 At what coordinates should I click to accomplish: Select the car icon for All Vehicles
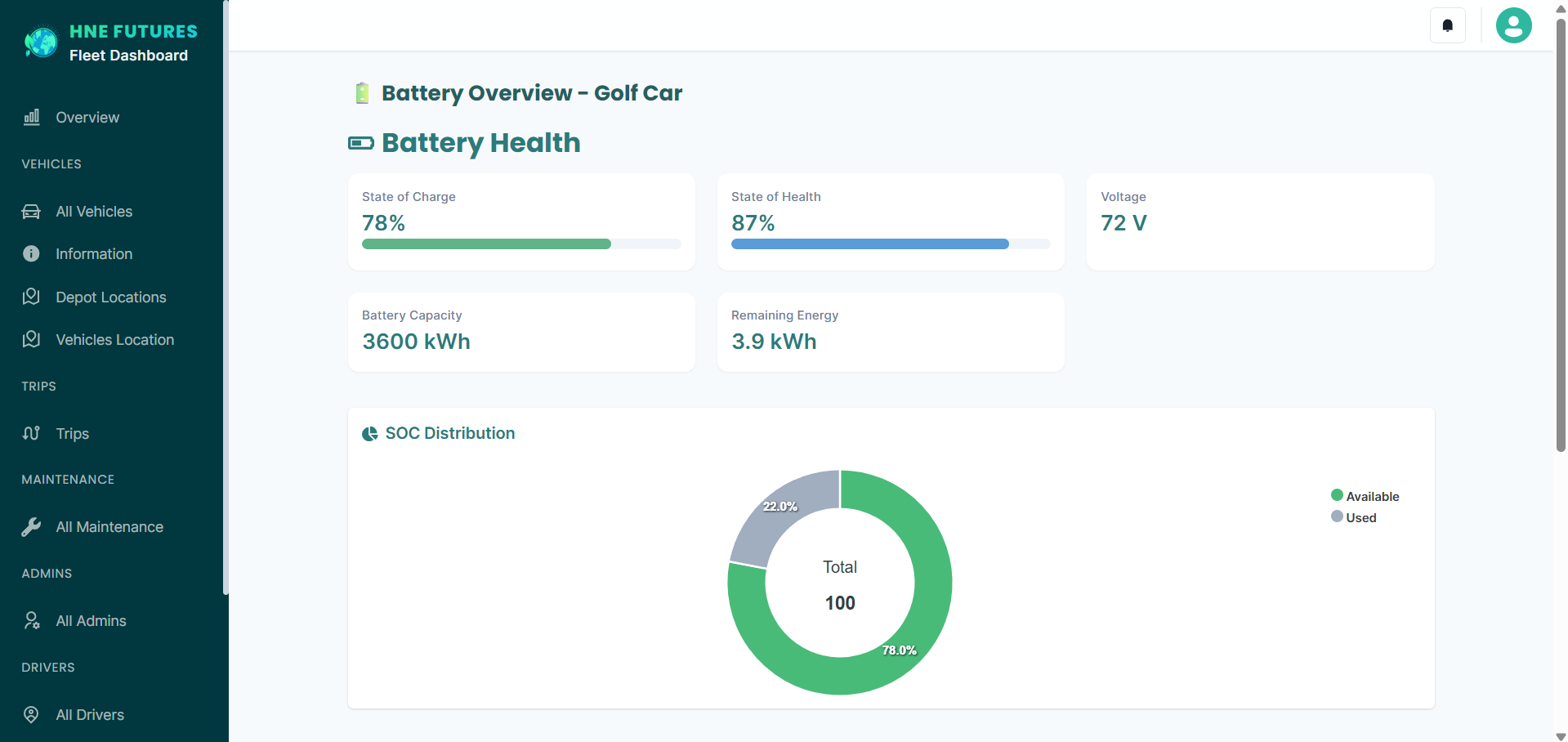[x=30, y=211]
